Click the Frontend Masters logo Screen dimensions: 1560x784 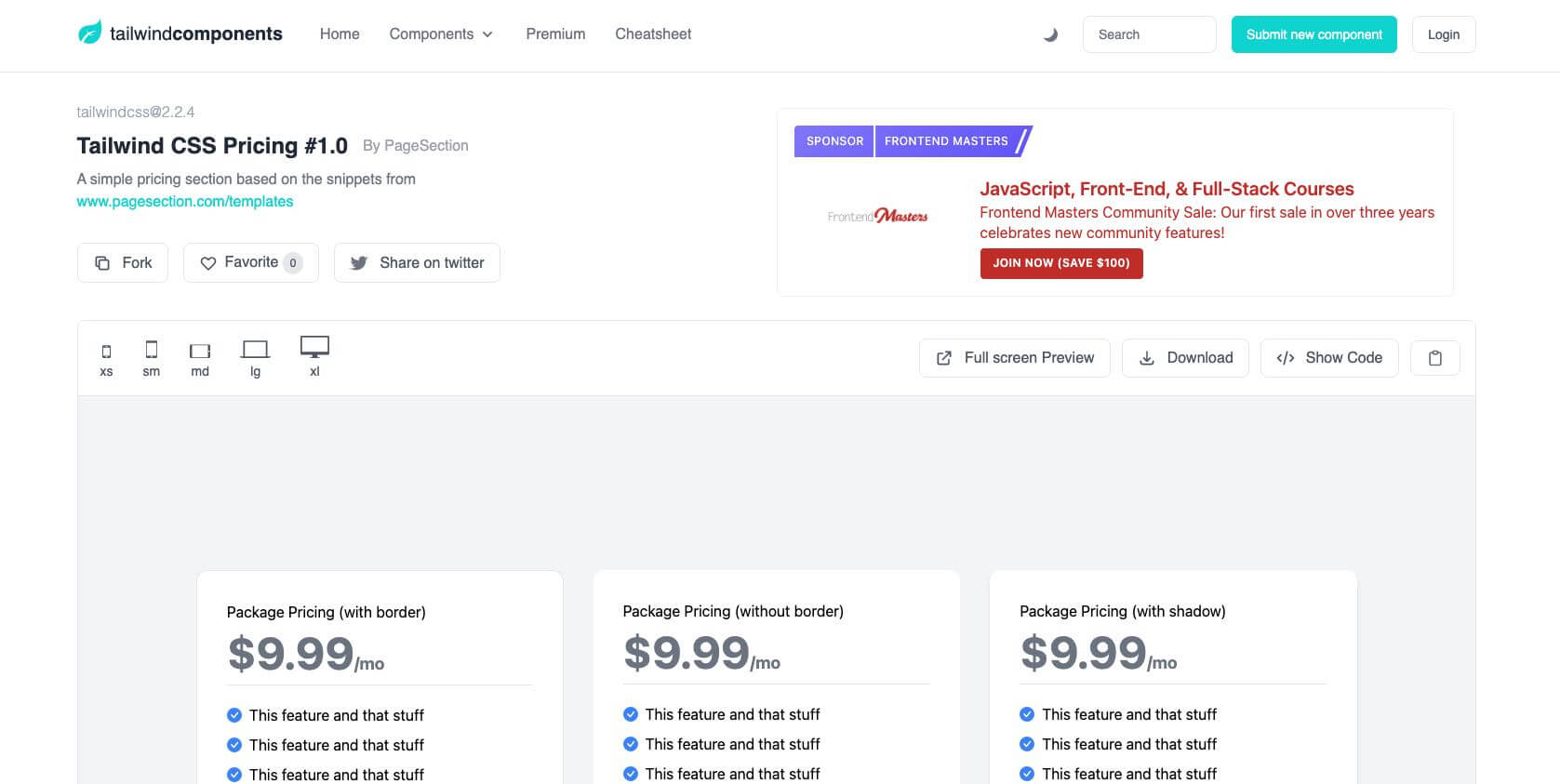877,216
